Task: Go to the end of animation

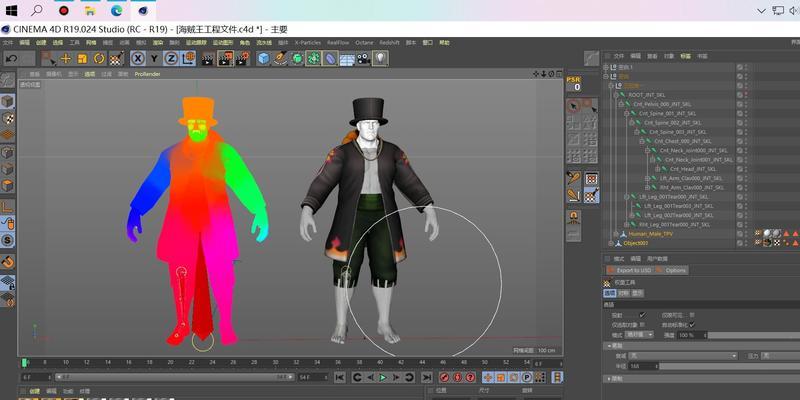Action: [427, 378]
